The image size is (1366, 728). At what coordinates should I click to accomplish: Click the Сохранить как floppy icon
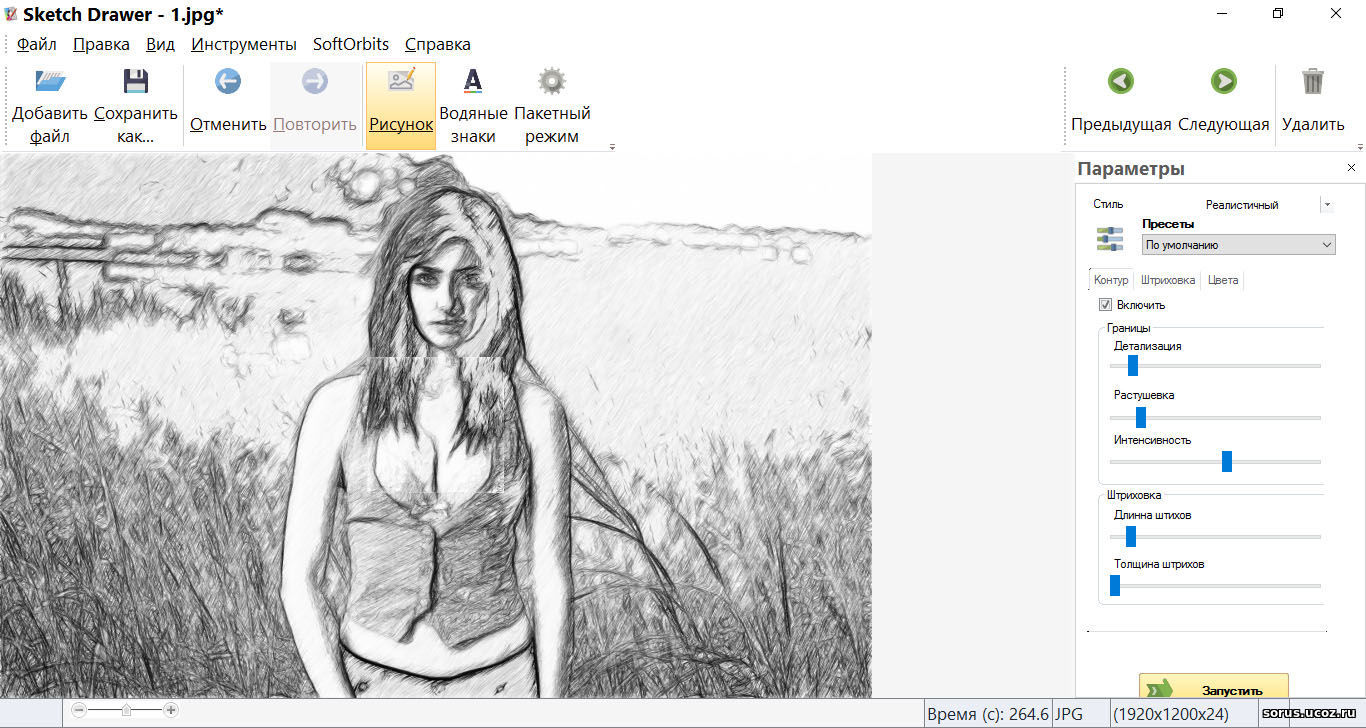(x=136, y=82)
